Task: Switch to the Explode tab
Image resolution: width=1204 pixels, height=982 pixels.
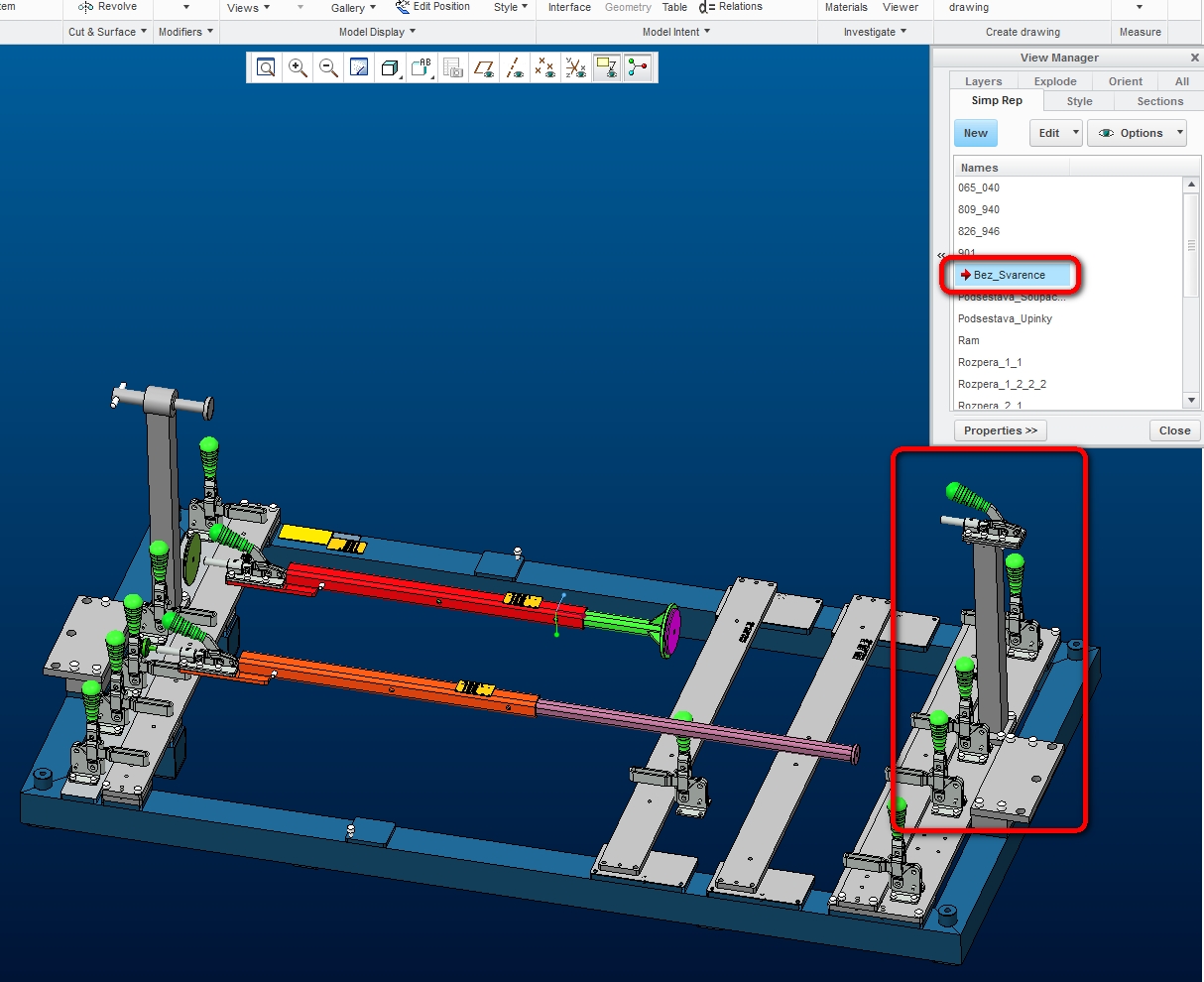Action: point(1055,81)
